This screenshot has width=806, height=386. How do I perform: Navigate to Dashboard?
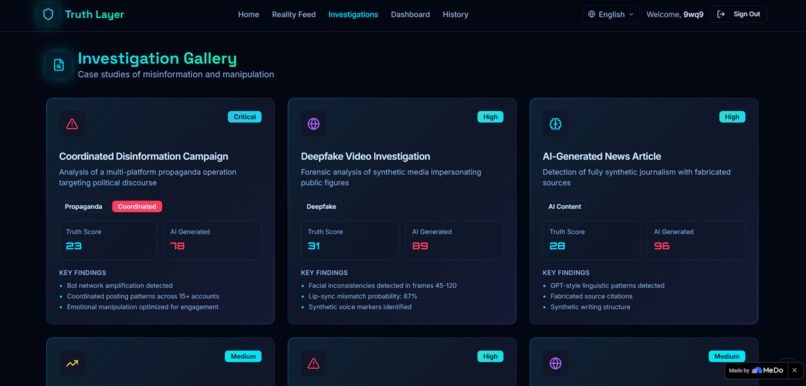pos(410,14)
